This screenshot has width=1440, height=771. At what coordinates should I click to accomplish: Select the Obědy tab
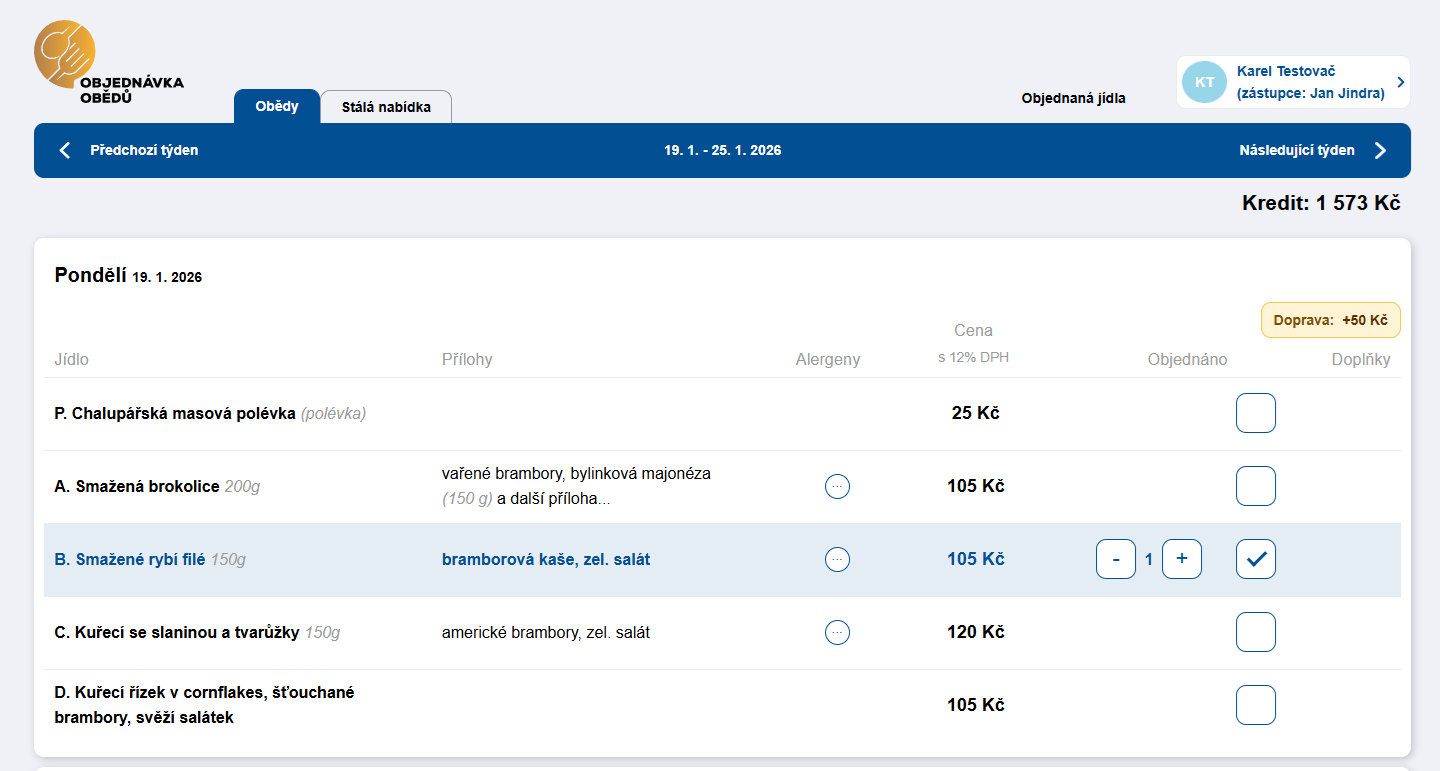pos(277,107)
